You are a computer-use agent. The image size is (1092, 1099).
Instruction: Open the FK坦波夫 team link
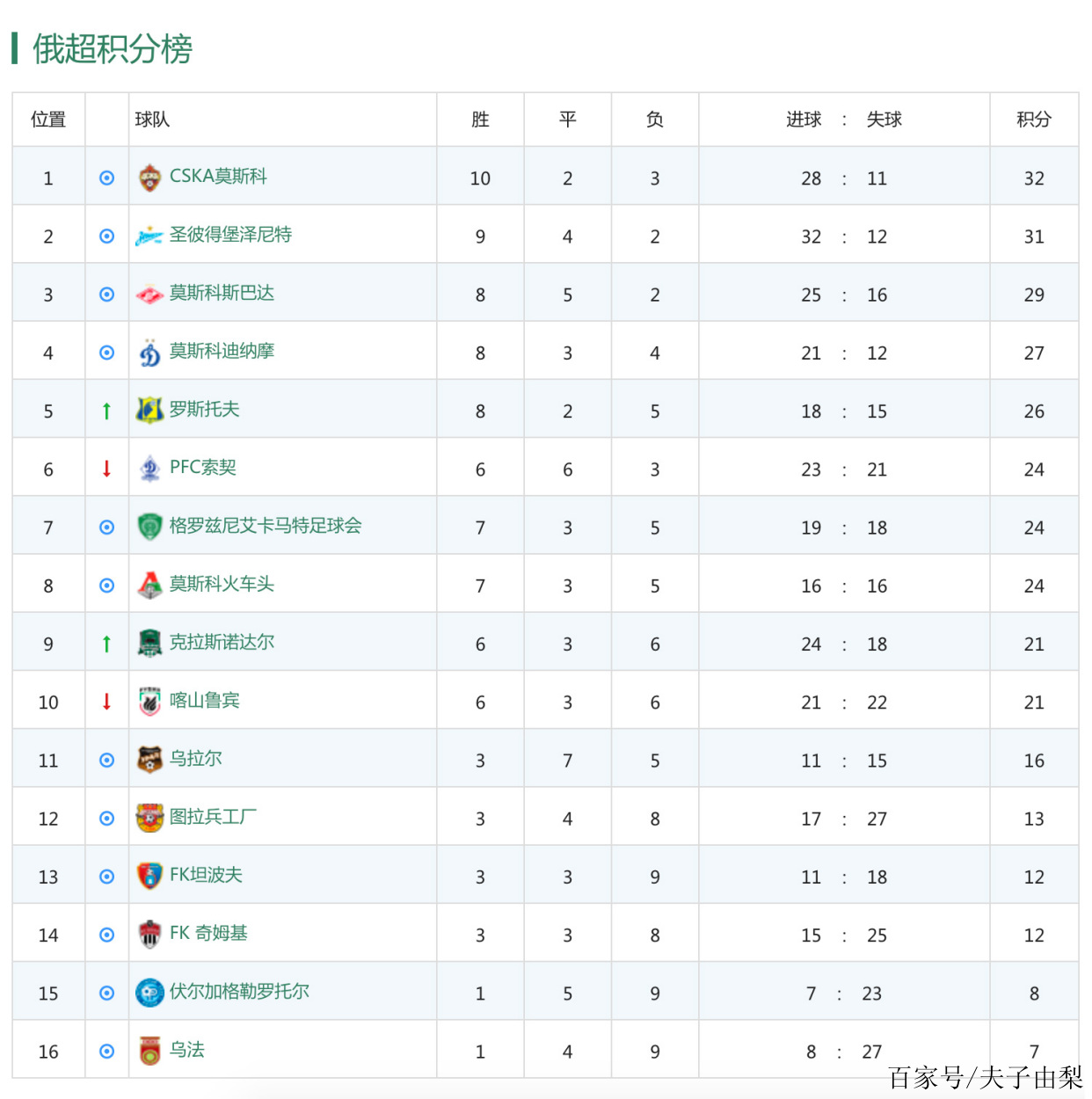[206, 875]
